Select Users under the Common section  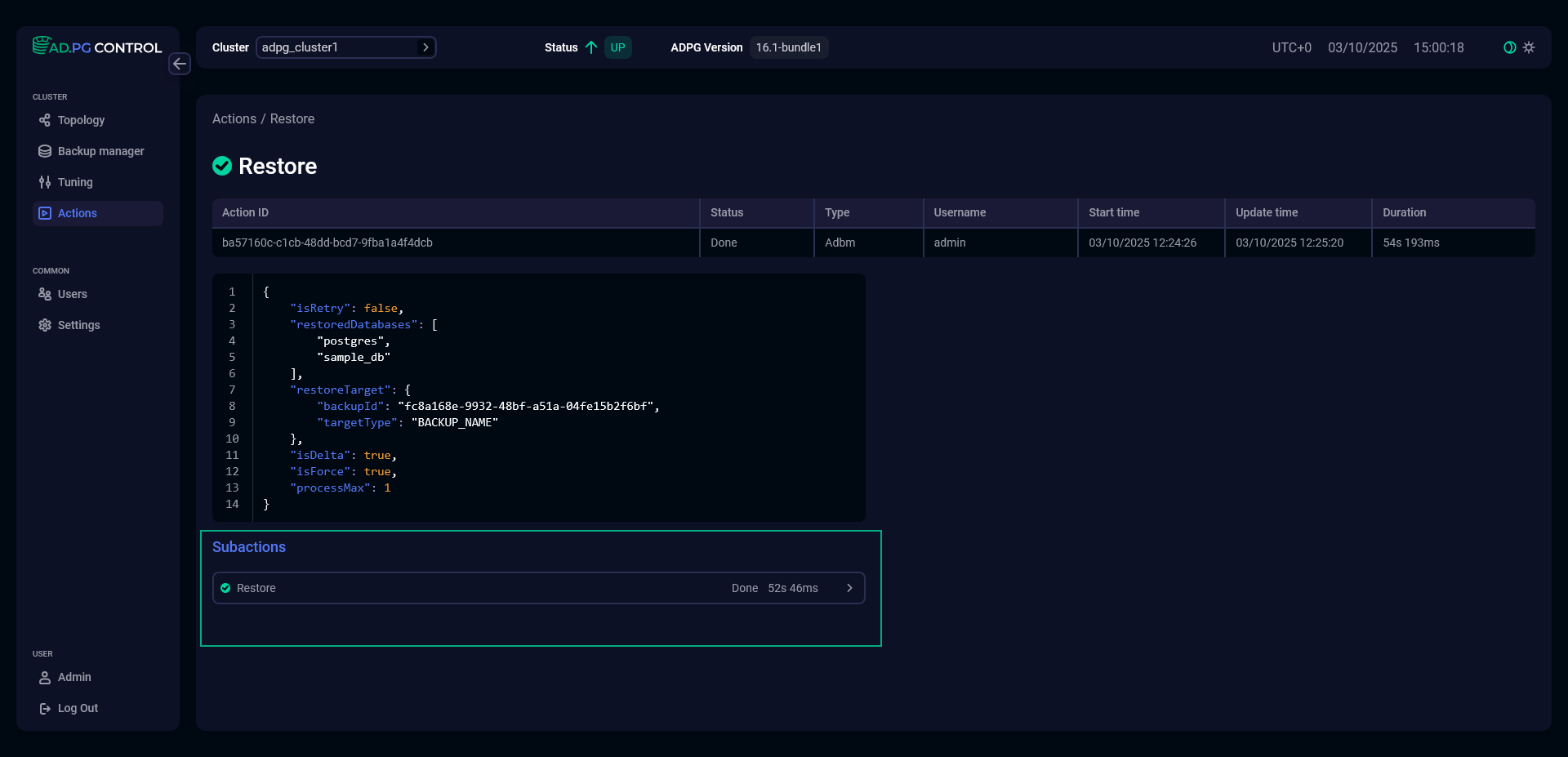(73, 294)
